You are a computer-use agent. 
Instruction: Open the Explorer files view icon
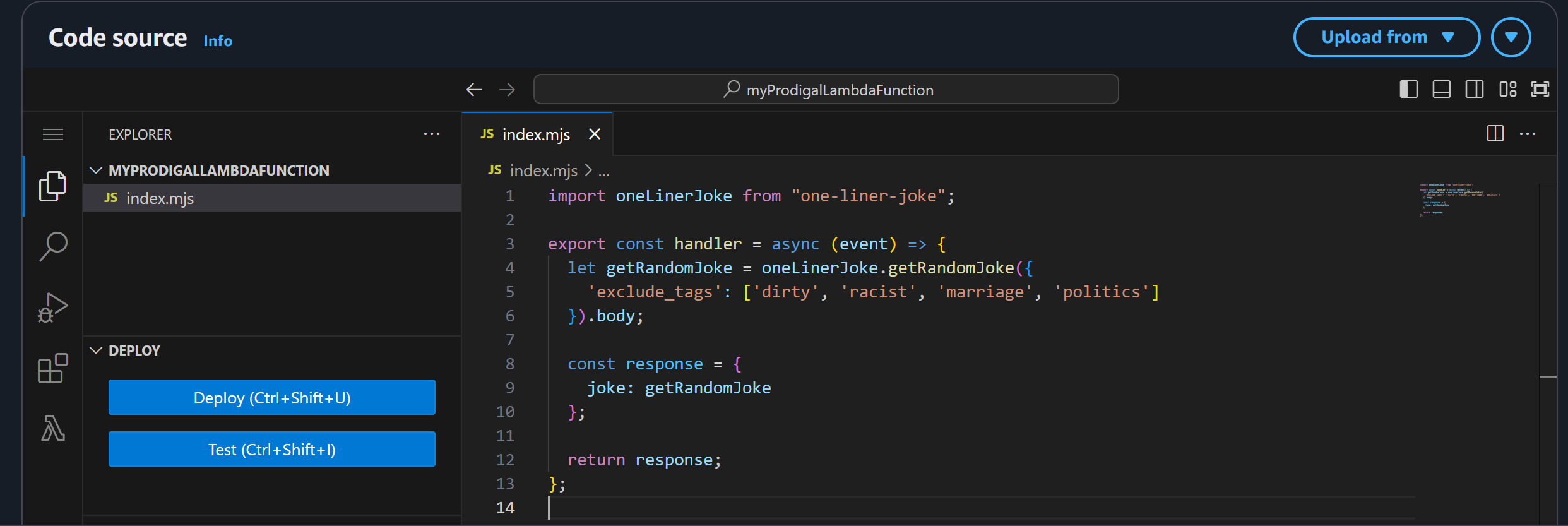52,186
